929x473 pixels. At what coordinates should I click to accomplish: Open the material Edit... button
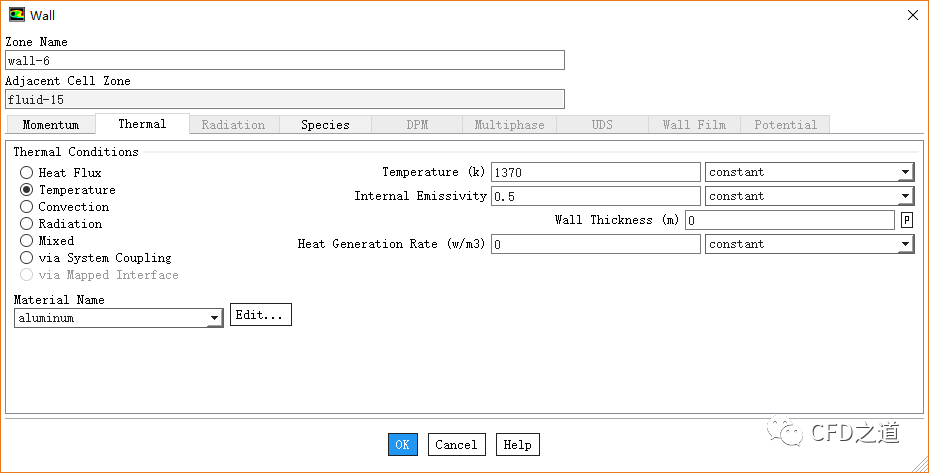click(260, 315)
